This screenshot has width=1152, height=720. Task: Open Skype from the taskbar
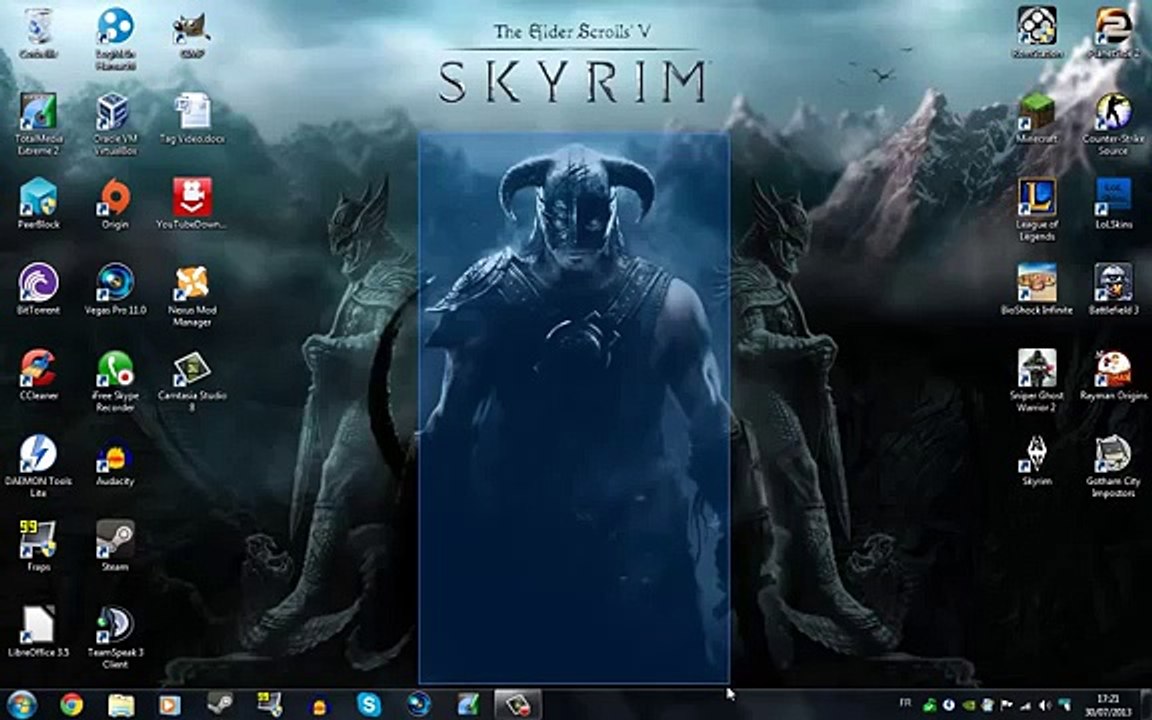[x=369, y=705]
